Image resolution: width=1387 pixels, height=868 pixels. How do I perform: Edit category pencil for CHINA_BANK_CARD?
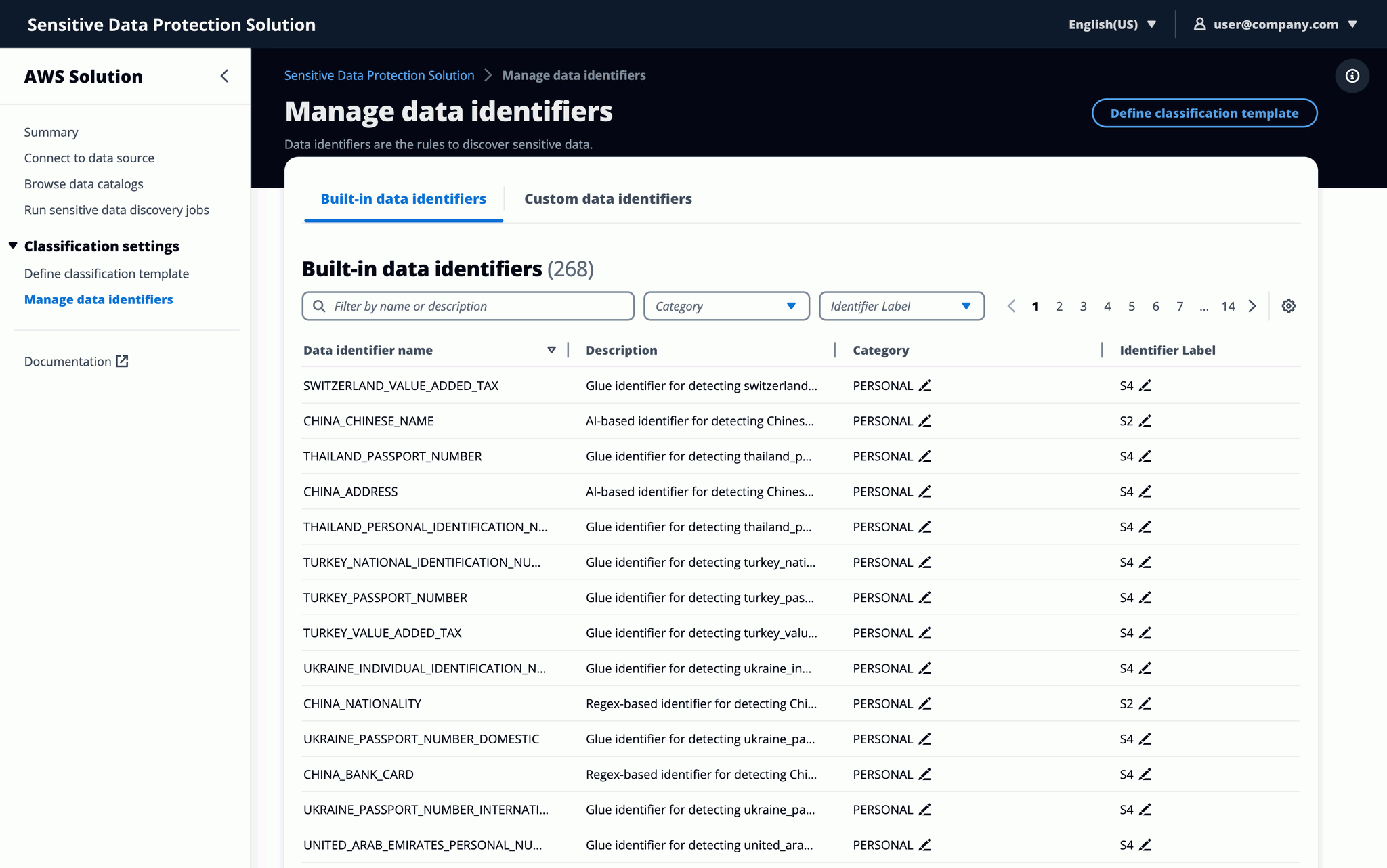[x=924, y=775]
